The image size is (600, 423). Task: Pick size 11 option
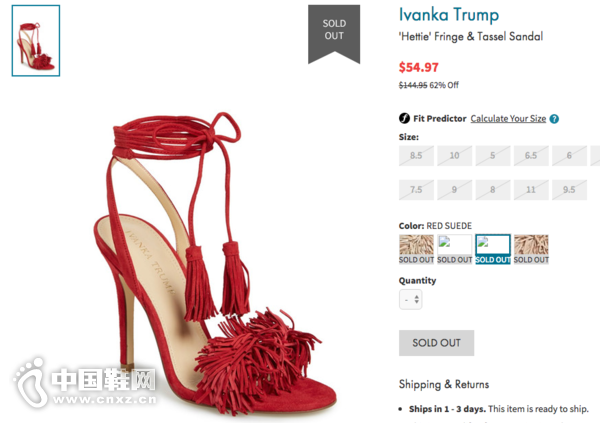pos(531,189)
